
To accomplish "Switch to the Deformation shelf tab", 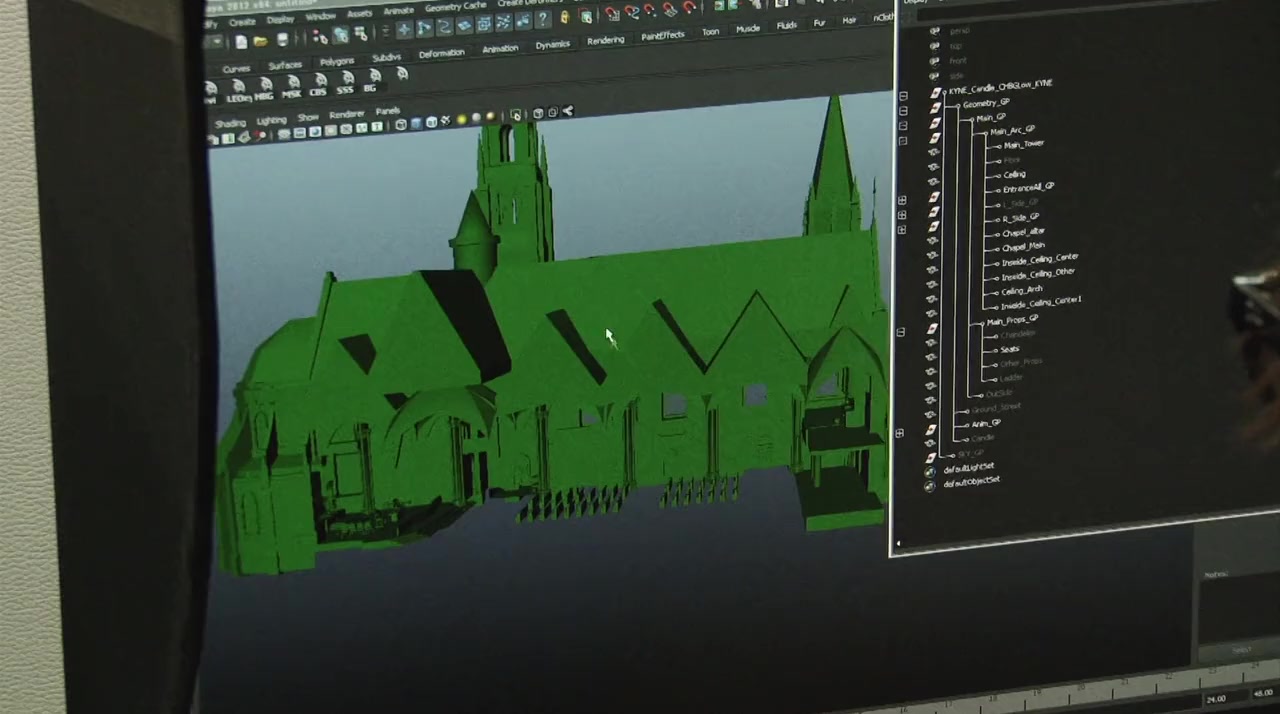I will click(x=441, y=54).
